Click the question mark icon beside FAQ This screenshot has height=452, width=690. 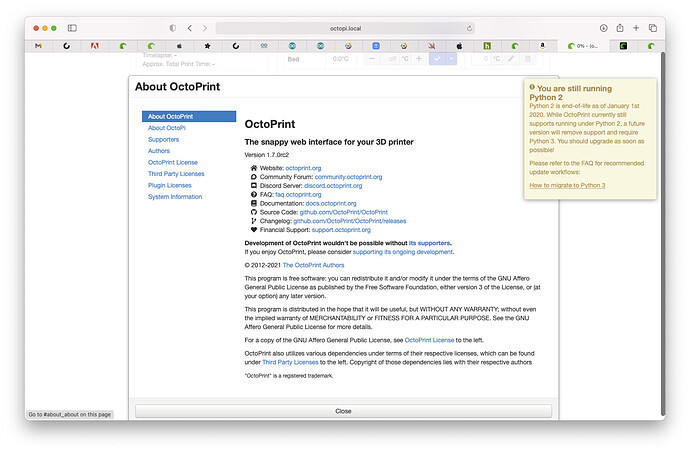point(253,194)
